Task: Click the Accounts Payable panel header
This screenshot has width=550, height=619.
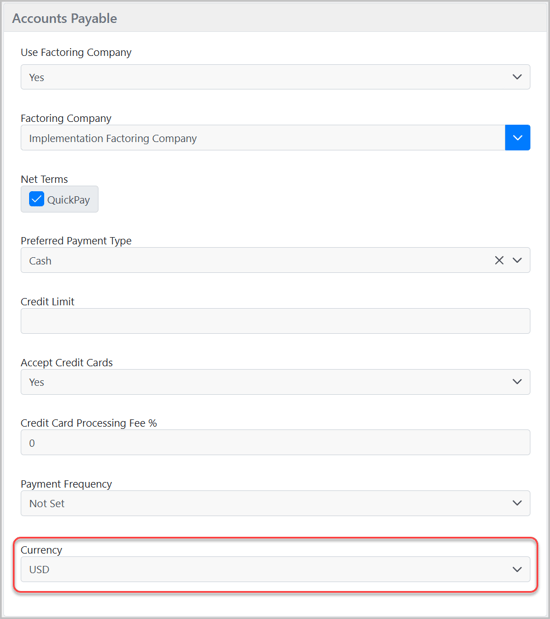Action: coord(275,18)
